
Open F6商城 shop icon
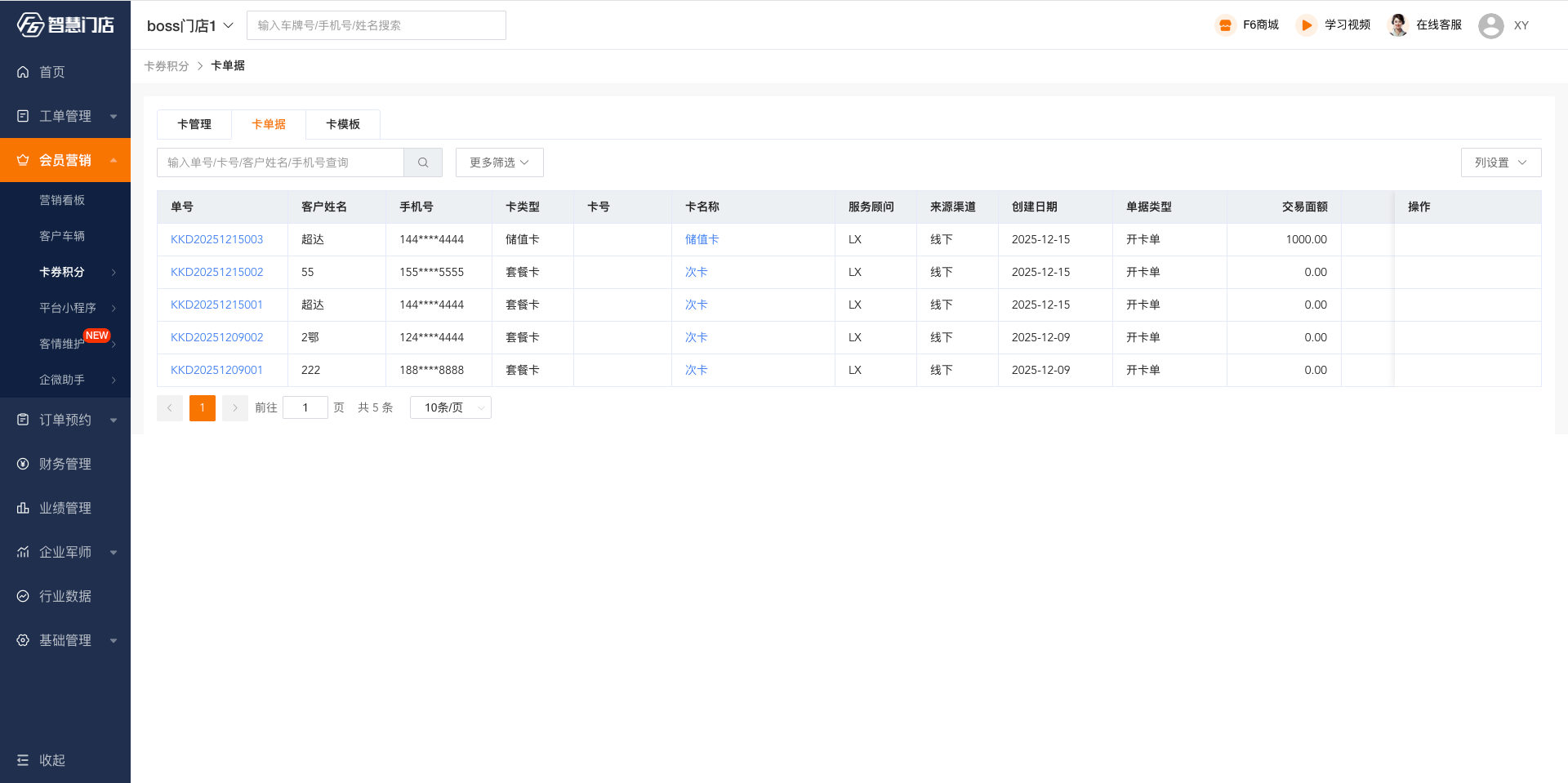(1225, 25)
